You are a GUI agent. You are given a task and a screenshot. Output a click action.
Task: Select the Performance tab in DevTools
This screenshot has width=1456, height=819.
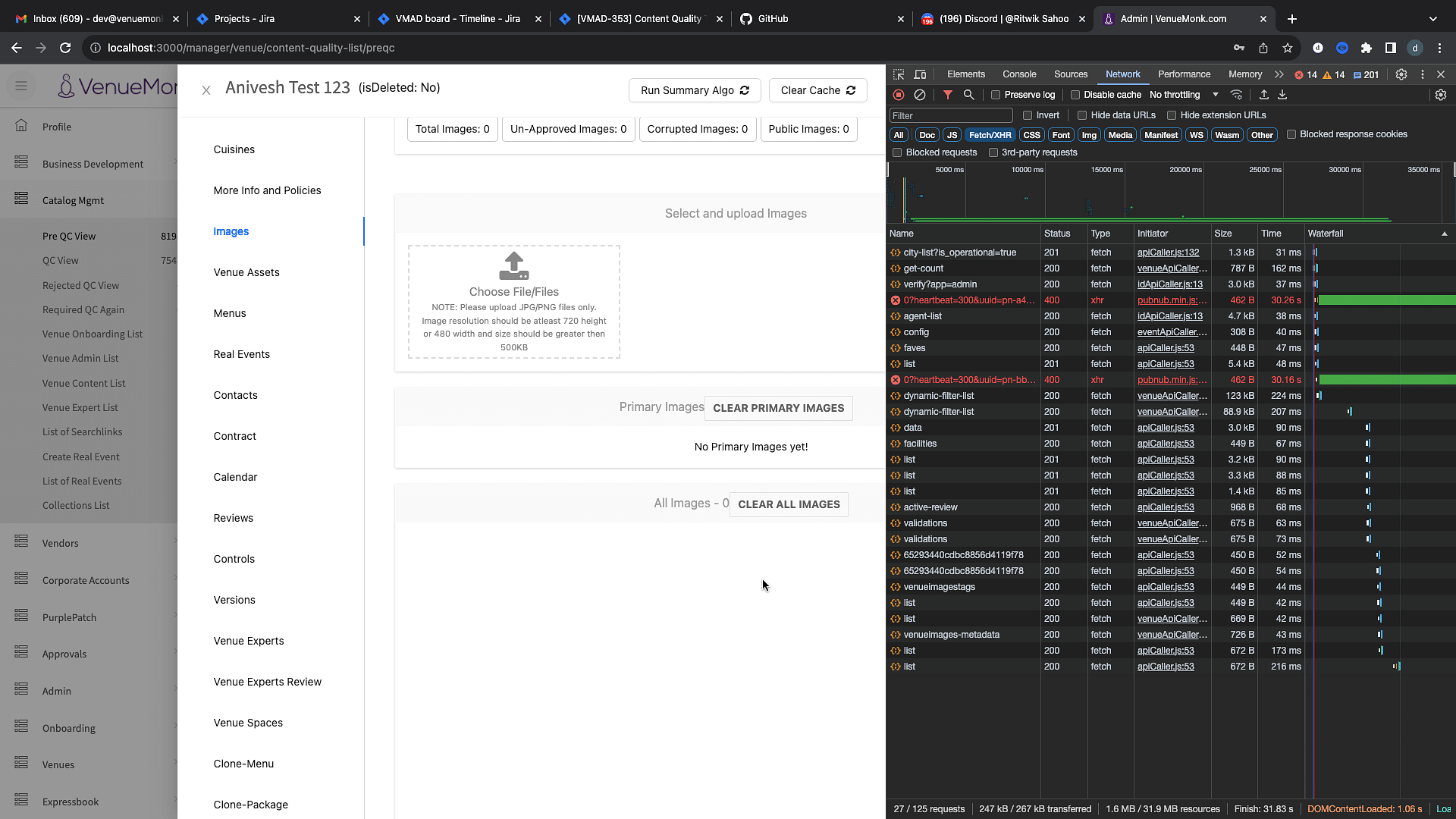1183,74
